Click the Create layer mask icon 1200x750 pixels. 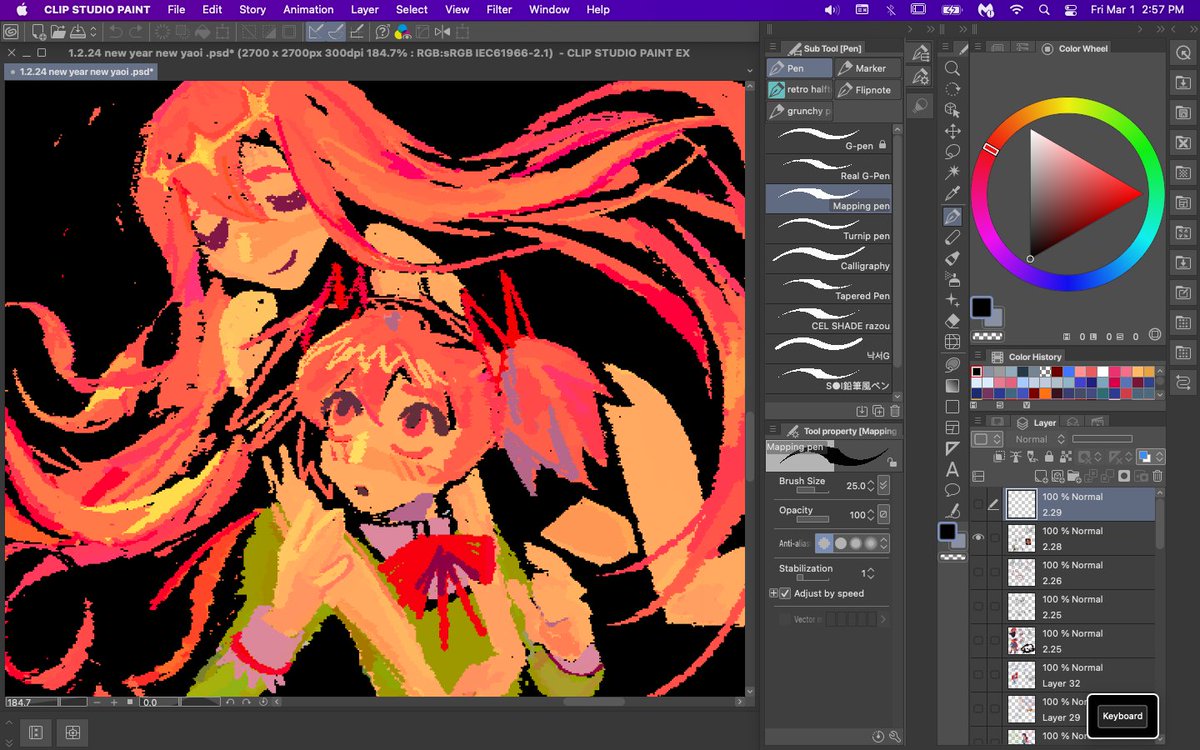tap(1124, 477)
